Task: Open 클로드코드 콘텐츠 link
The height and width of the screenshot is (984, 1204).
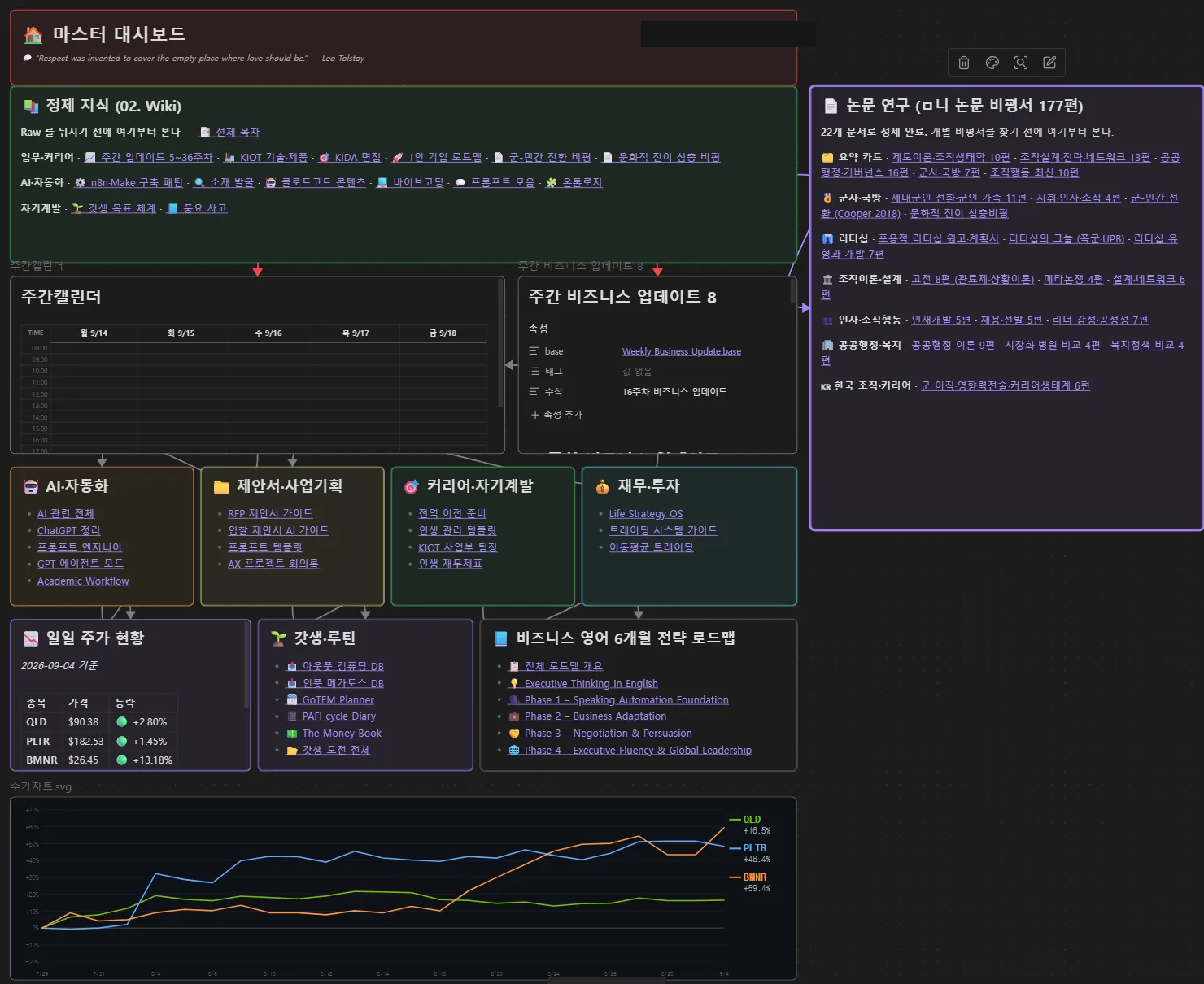Action: click(x=323, y=182)
